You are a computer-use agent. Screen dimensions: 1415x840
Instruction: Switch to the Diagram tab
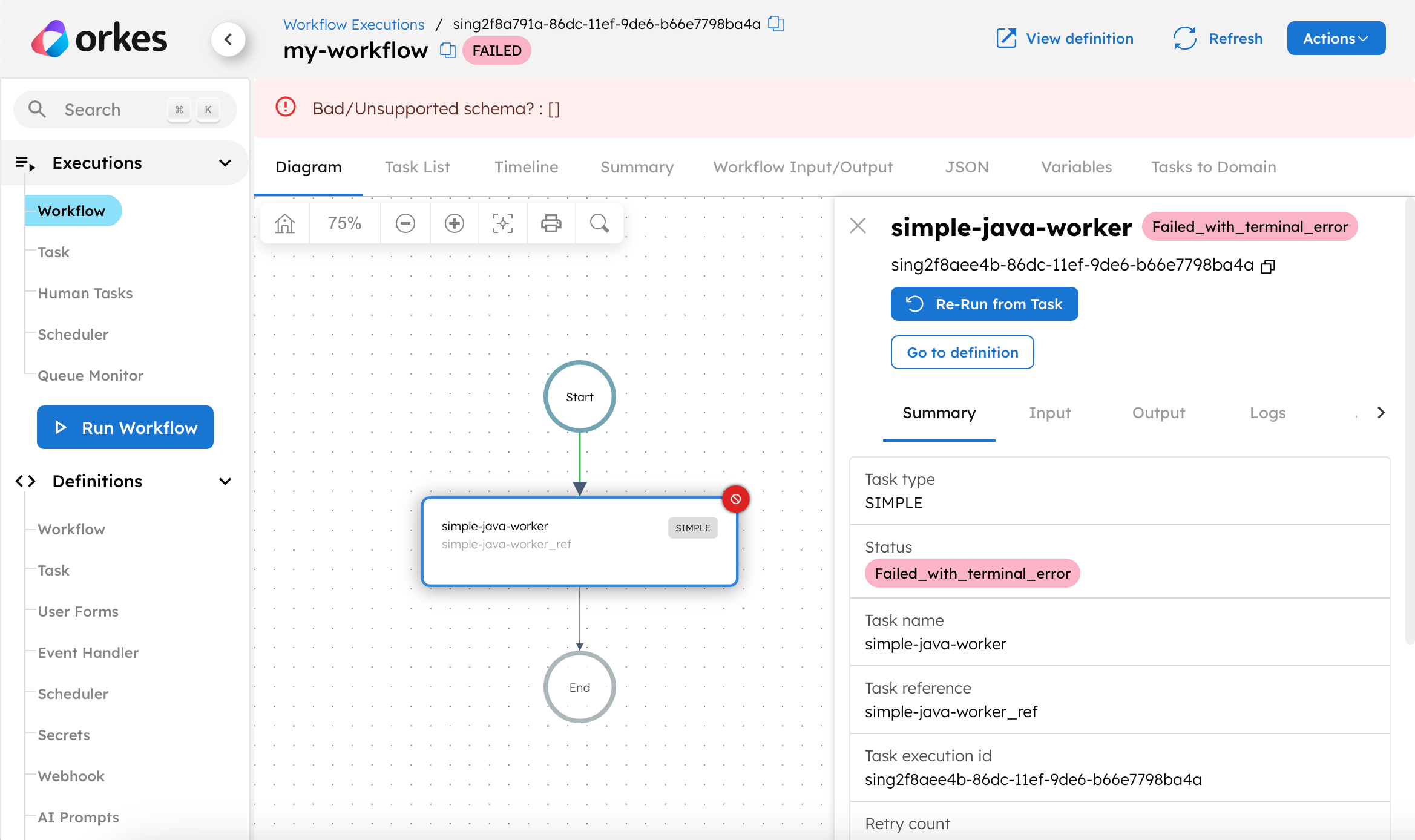pyautogui.click(x=309, y=167)
